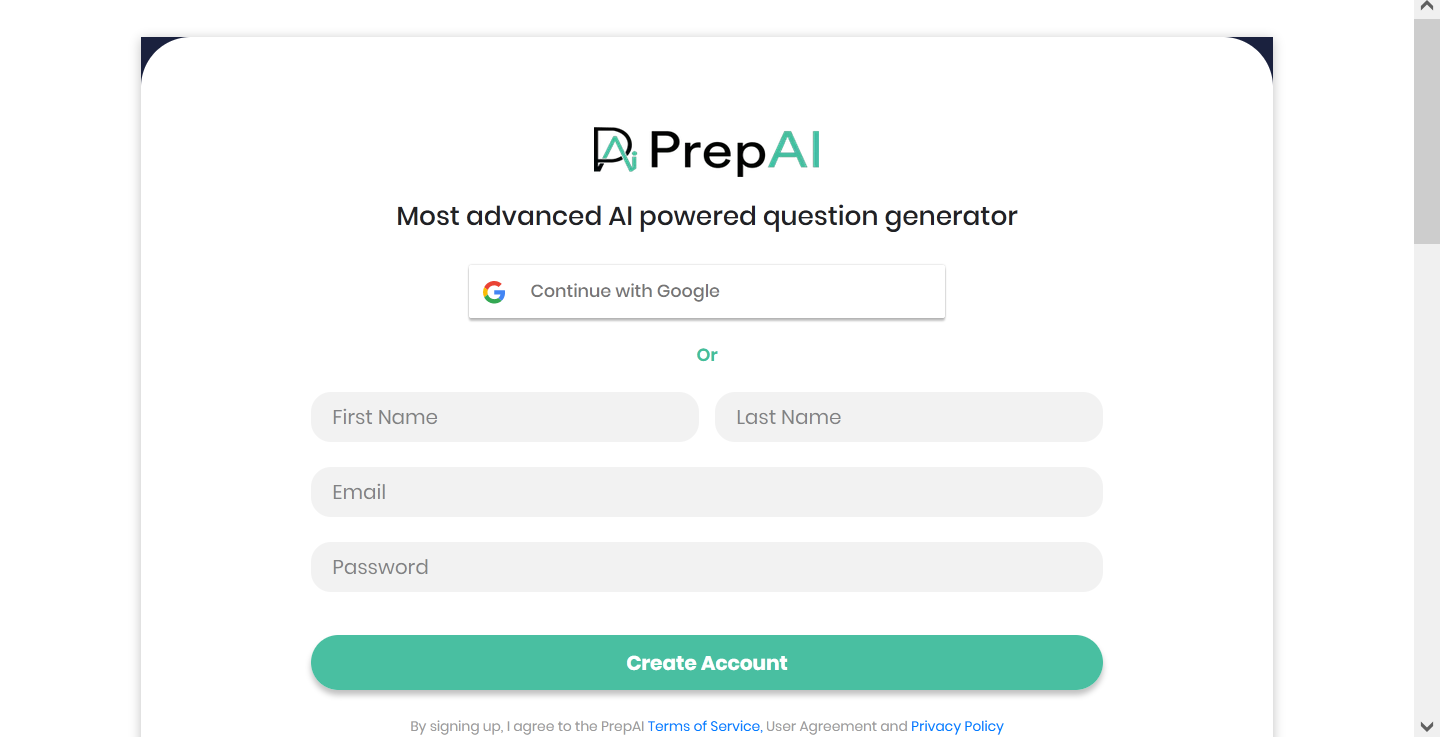
Task: Click the Continue with Google button
Action: coord(707,291)
